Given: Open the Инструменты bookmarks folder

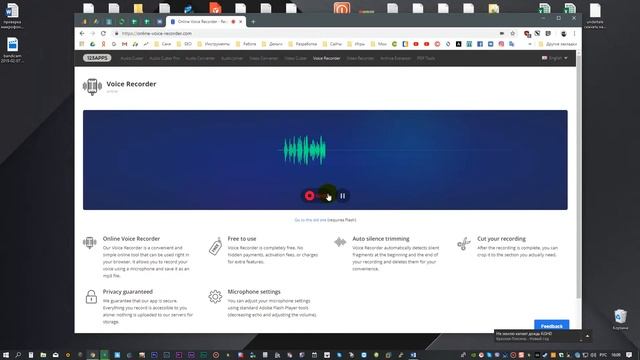Looking at the screenshot, I should (x=213, y=44).
